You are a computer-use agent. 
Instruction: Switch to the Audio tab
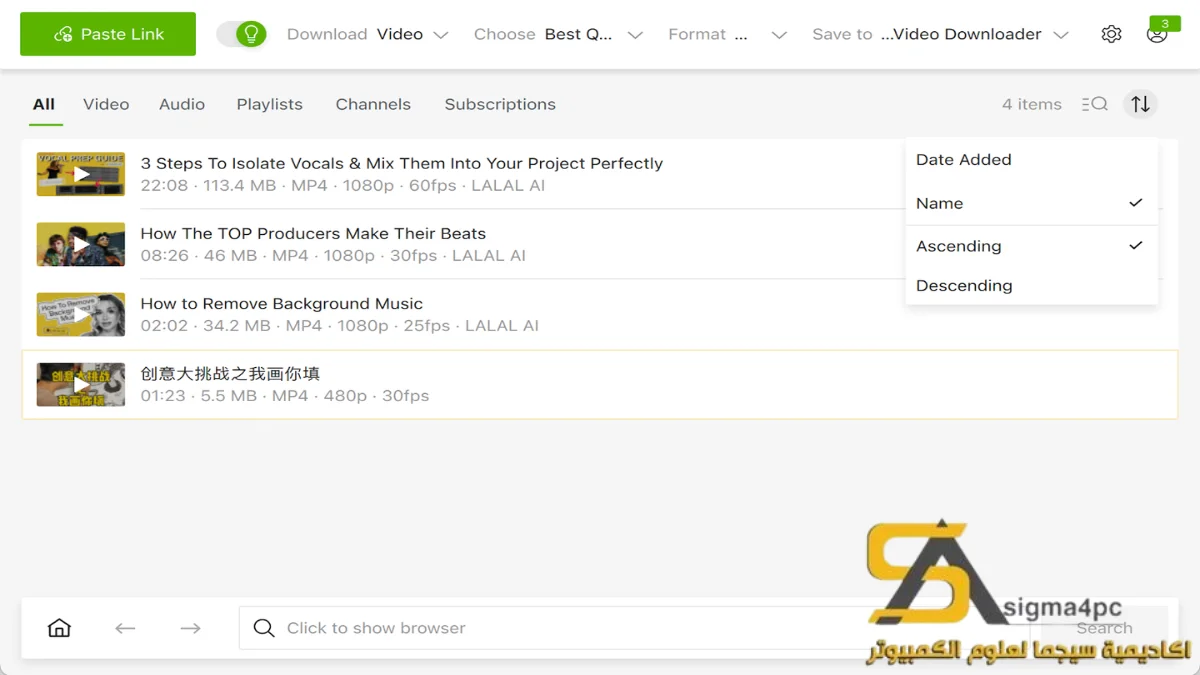(x=182, y=104)
